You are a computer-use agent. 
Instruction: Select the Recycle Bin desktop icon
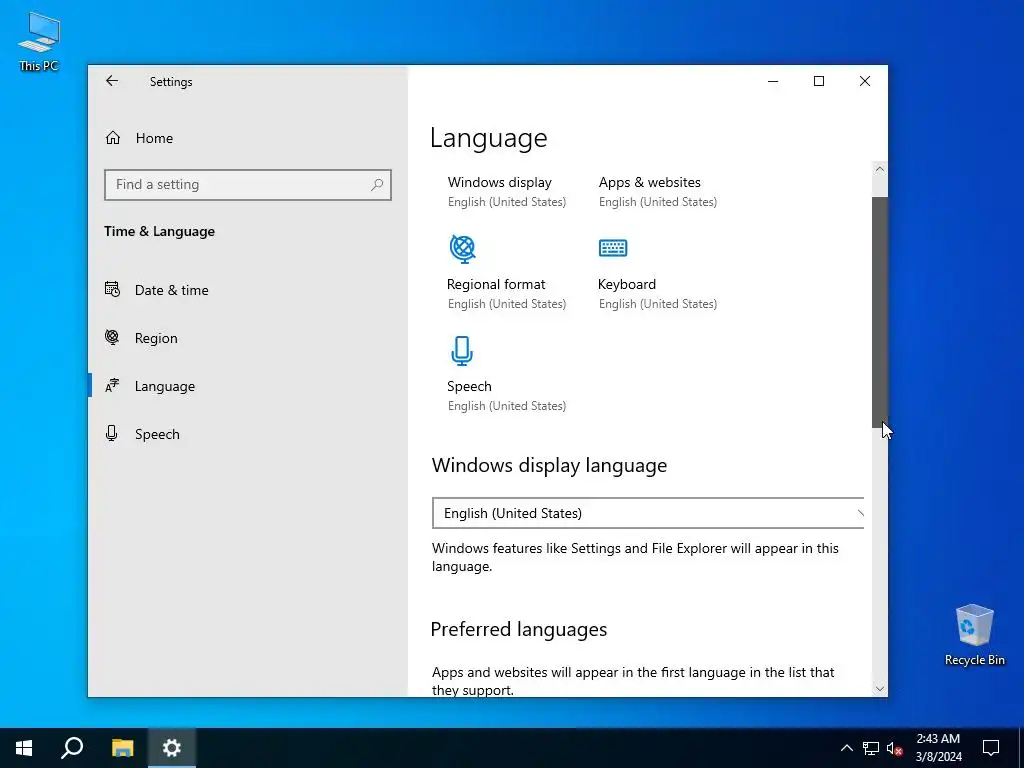[x=974, y=635]
